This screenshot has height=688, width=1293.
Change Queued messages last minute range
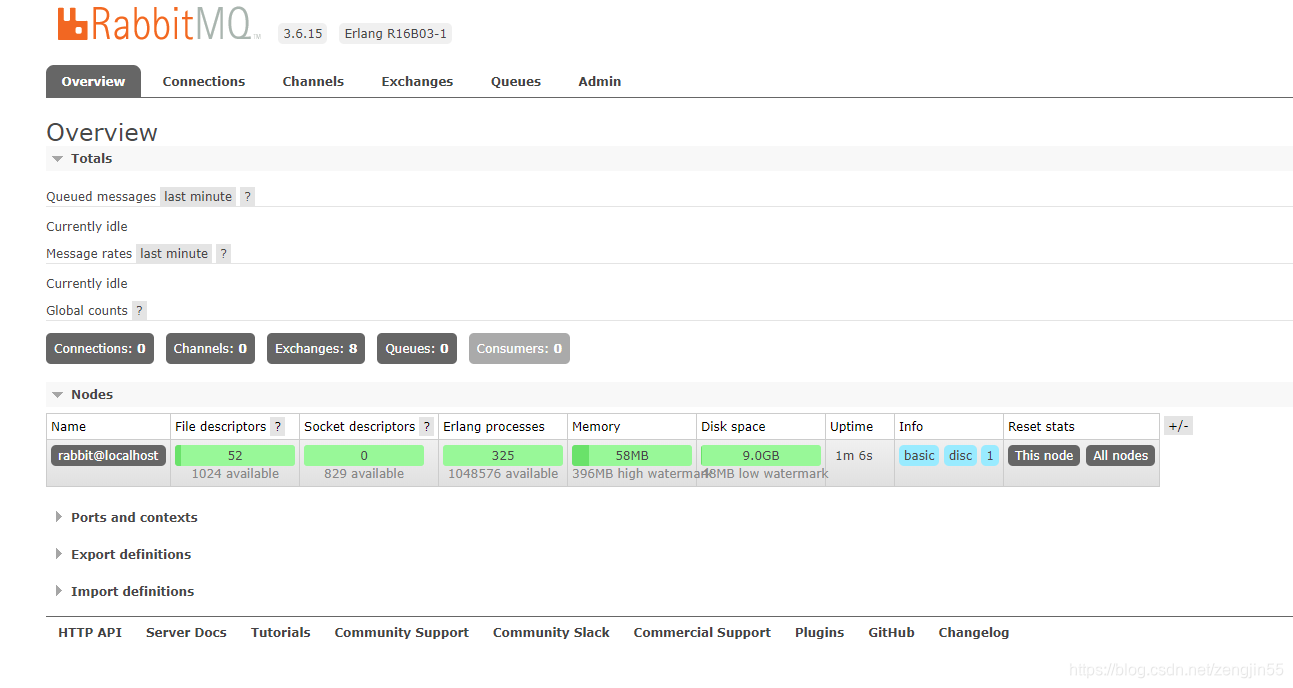tap(198, 197)
